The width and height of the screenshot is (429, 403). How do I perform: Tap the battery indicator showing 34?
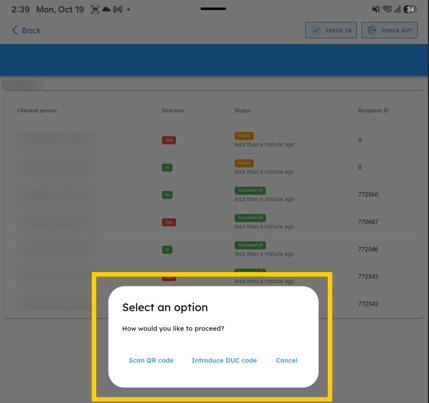pyautogui.click(x=410, y=9)
